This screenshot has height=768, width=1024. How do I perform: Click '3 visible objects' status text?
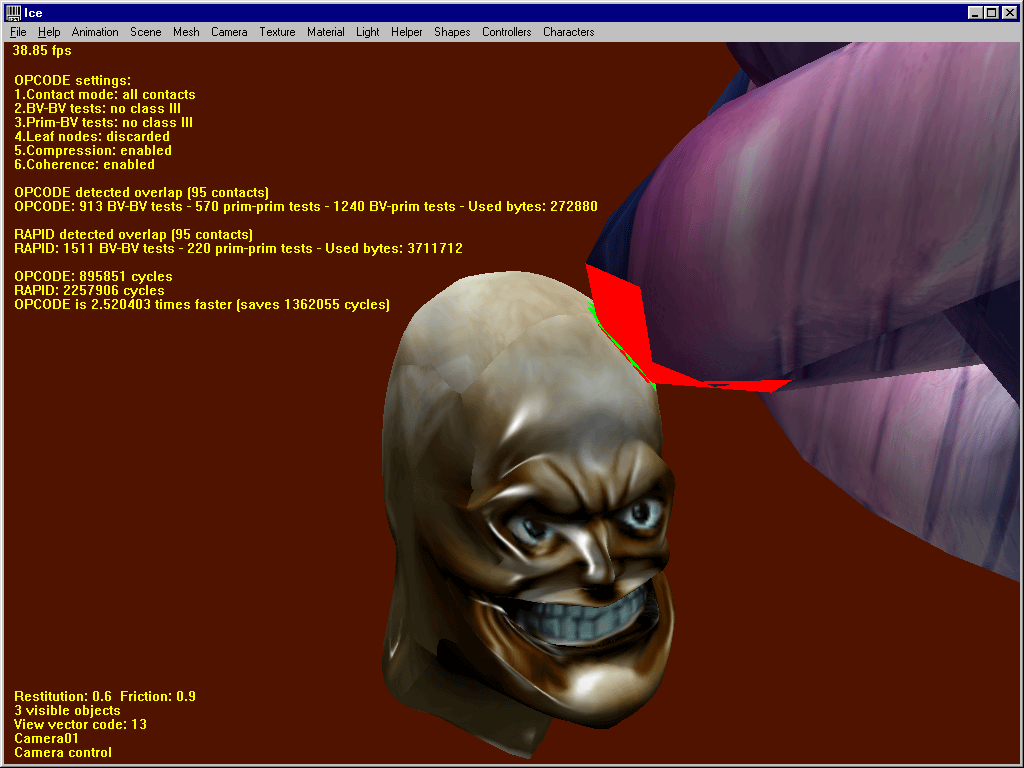(67, 711)
